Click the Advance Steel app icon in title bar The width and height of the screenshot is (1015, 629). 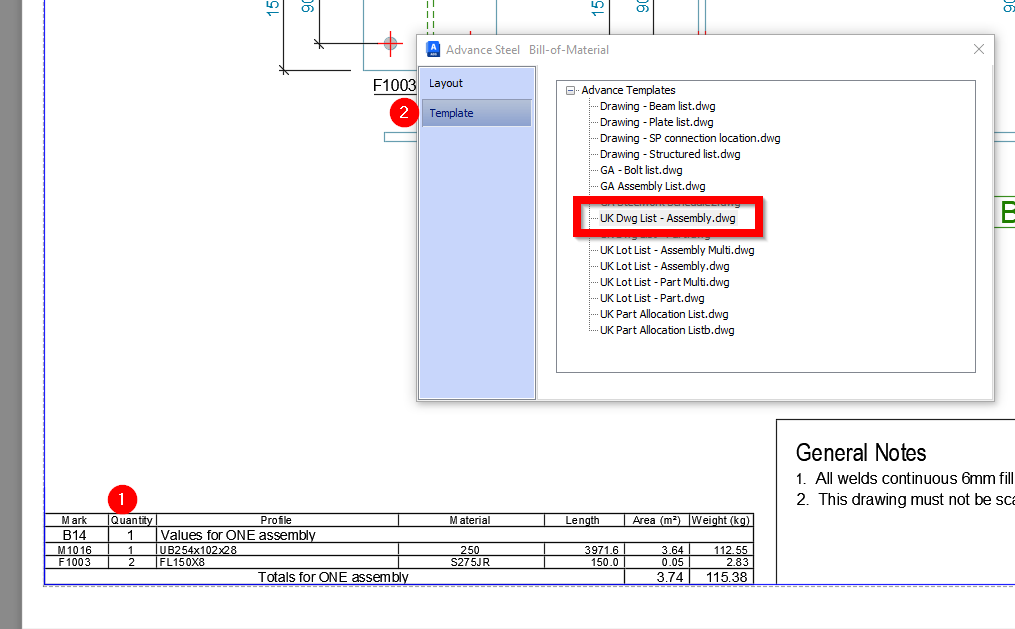coord(433,49)
